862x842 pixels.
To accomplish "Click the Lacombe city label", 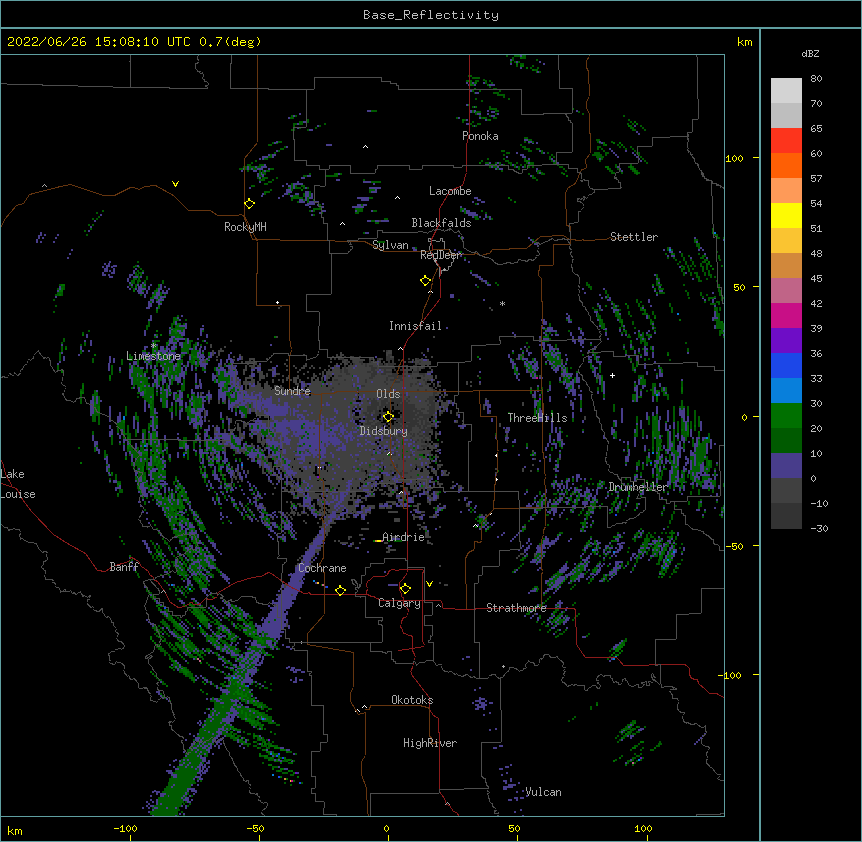I will [450, 191].
